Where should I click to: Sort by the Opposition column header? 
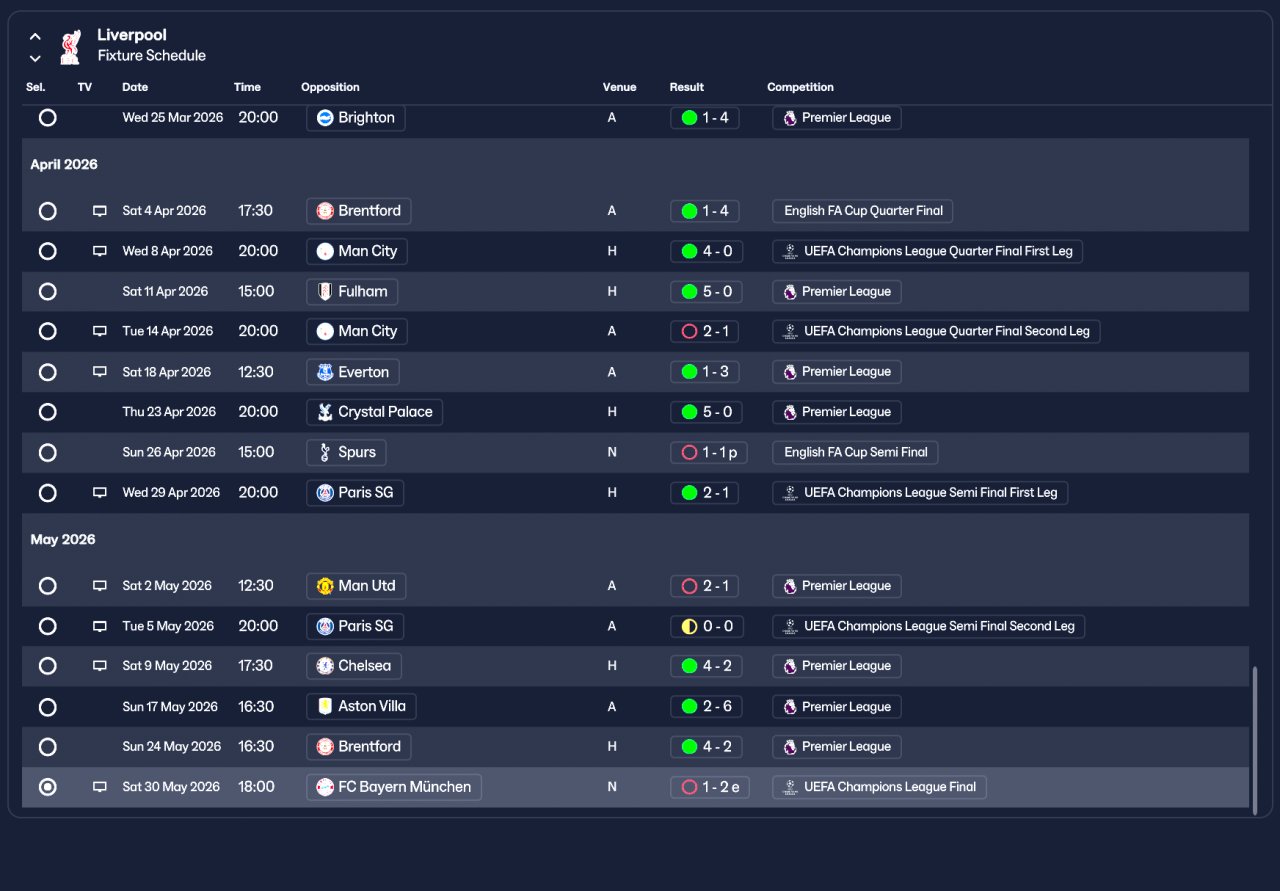pos(330,87)
